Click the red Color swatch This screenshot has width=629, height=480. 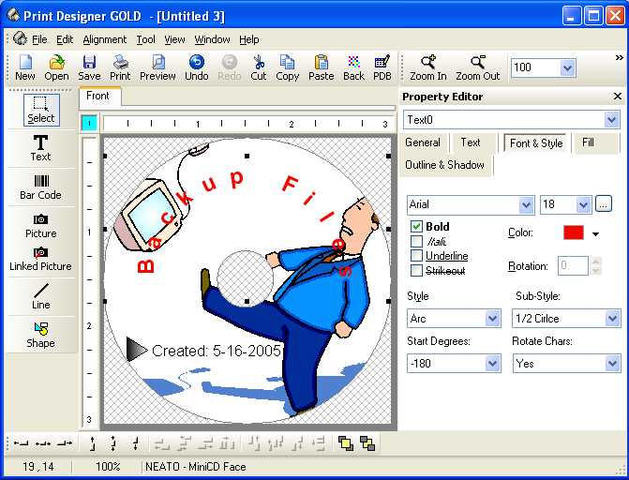(573, 233)
